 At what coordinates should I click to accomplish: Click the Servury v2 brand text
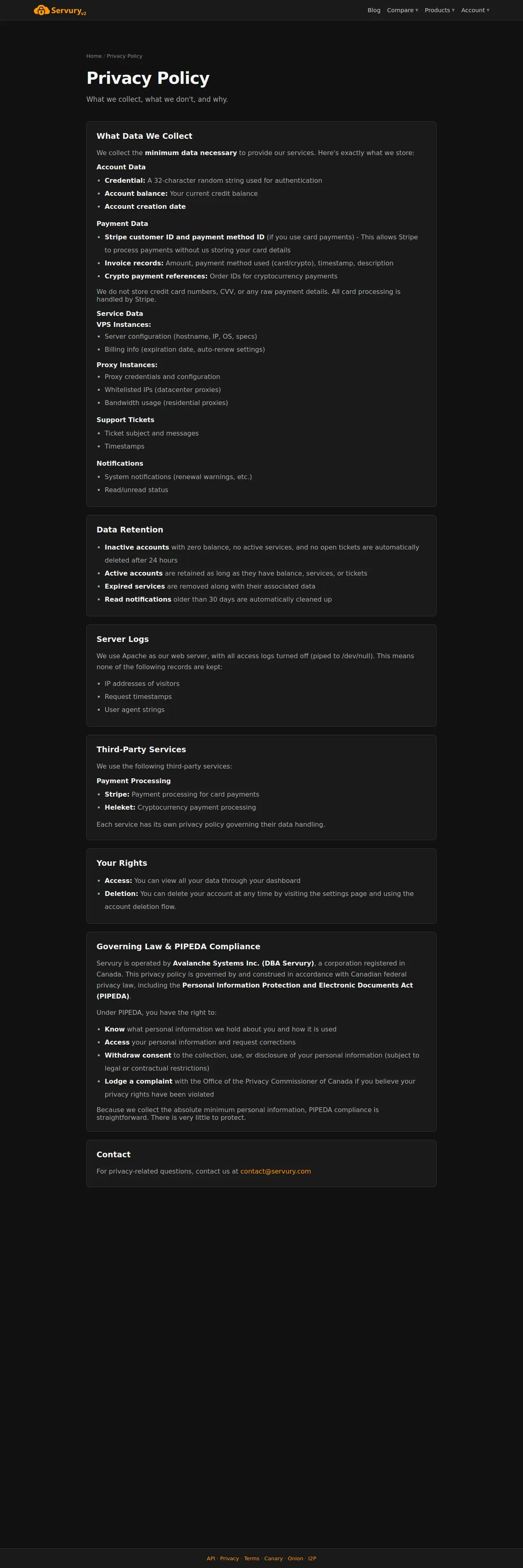tap(69, 10)
